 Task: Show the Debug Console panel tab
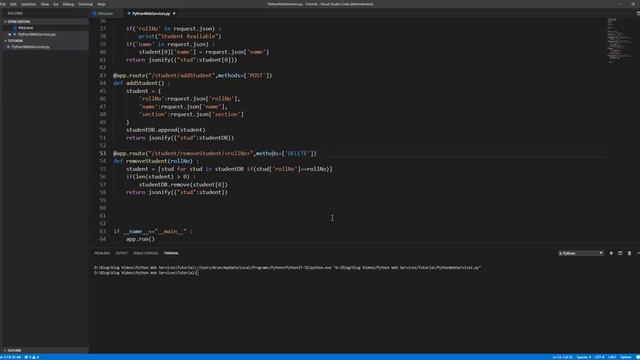coord(145,253)
